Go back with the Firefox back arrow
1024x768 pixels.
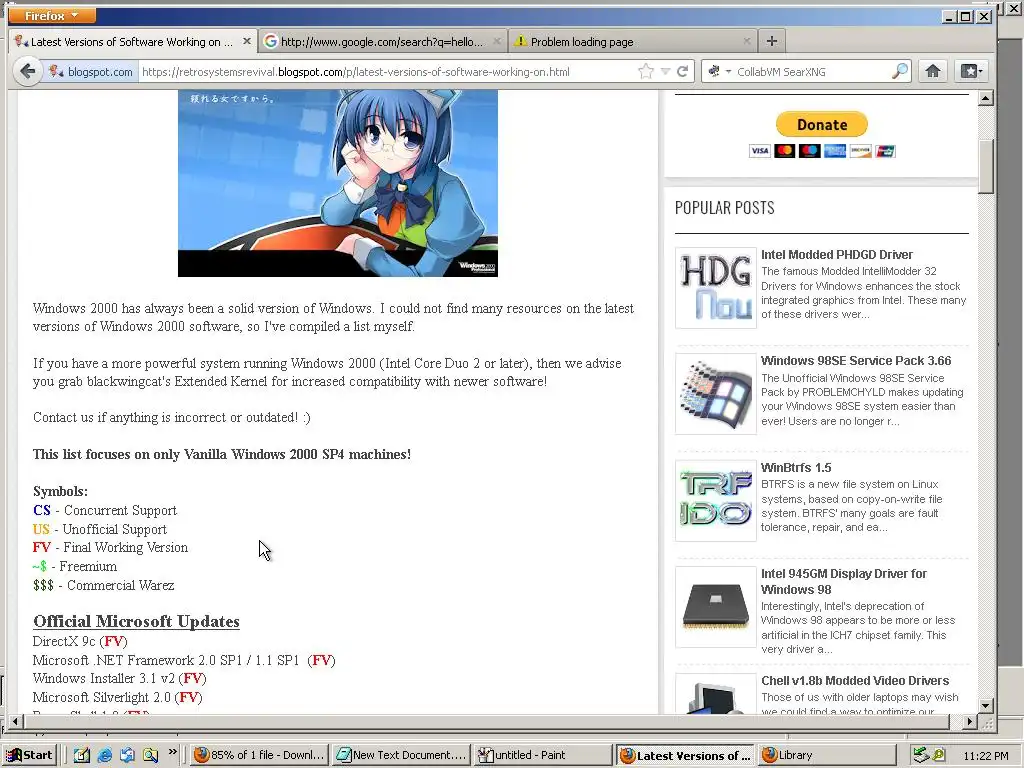[27, 71]
